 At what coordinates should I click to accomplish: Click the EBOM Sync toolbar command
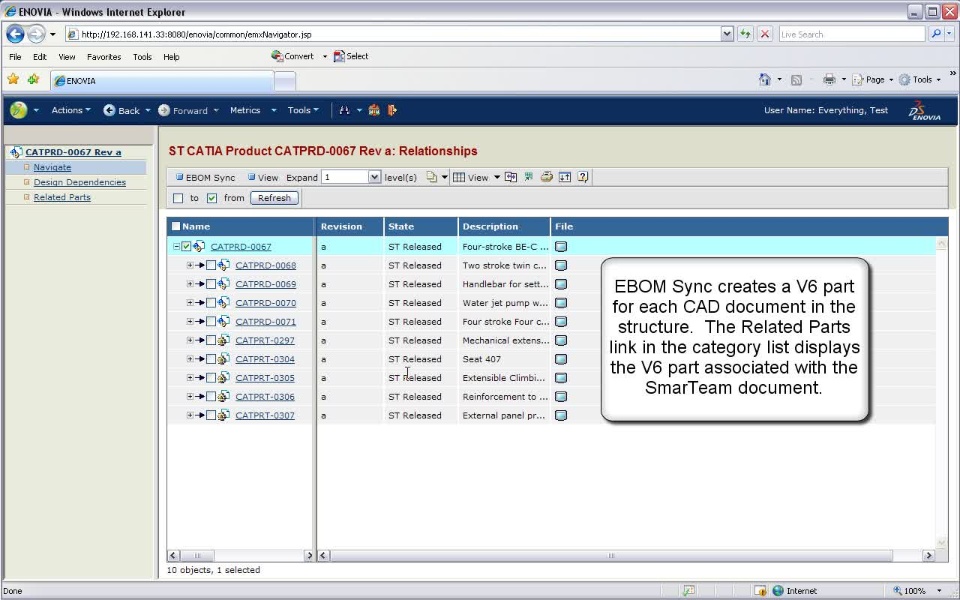205,178
